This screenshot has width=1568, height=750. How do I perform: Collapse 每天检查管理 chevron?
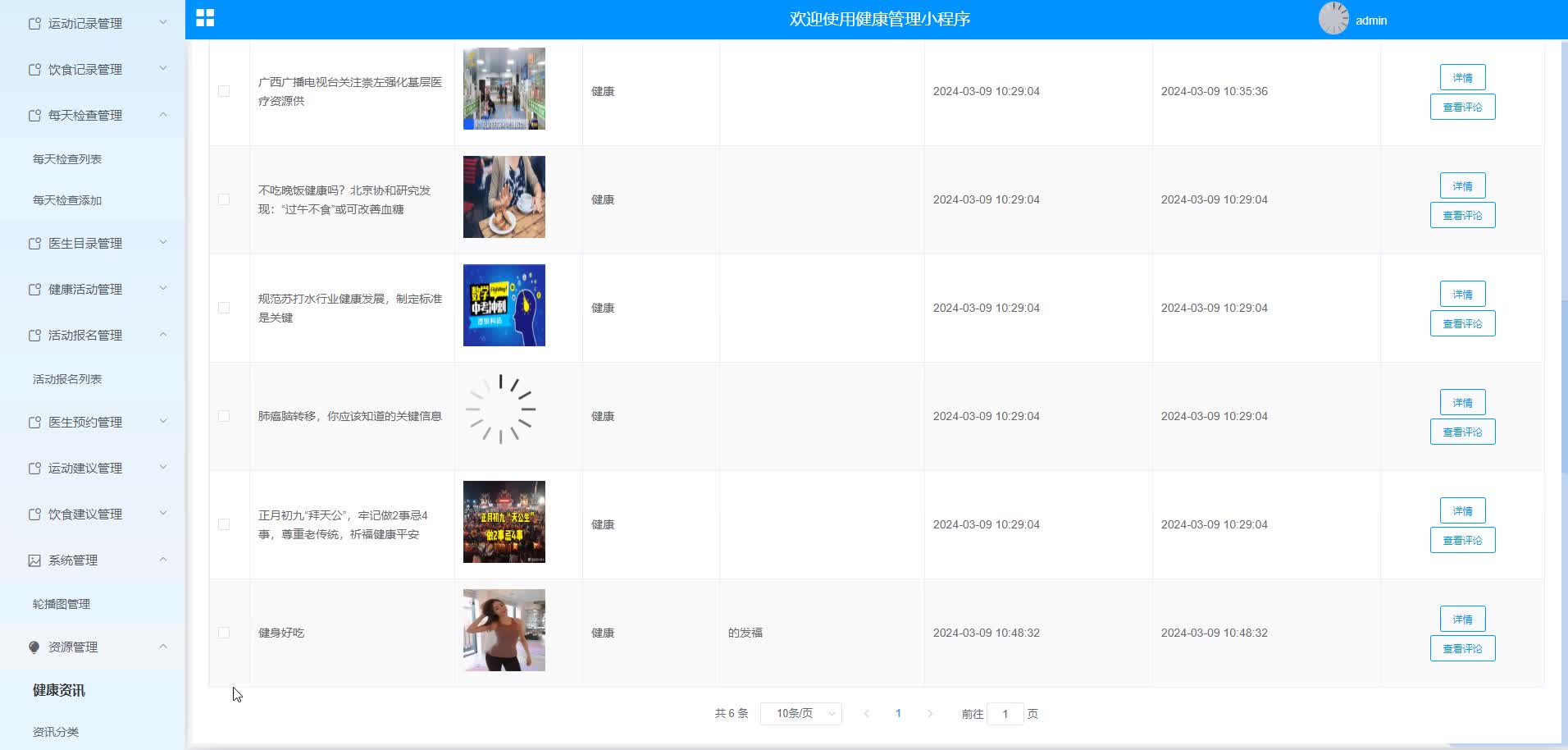point(162,114)
